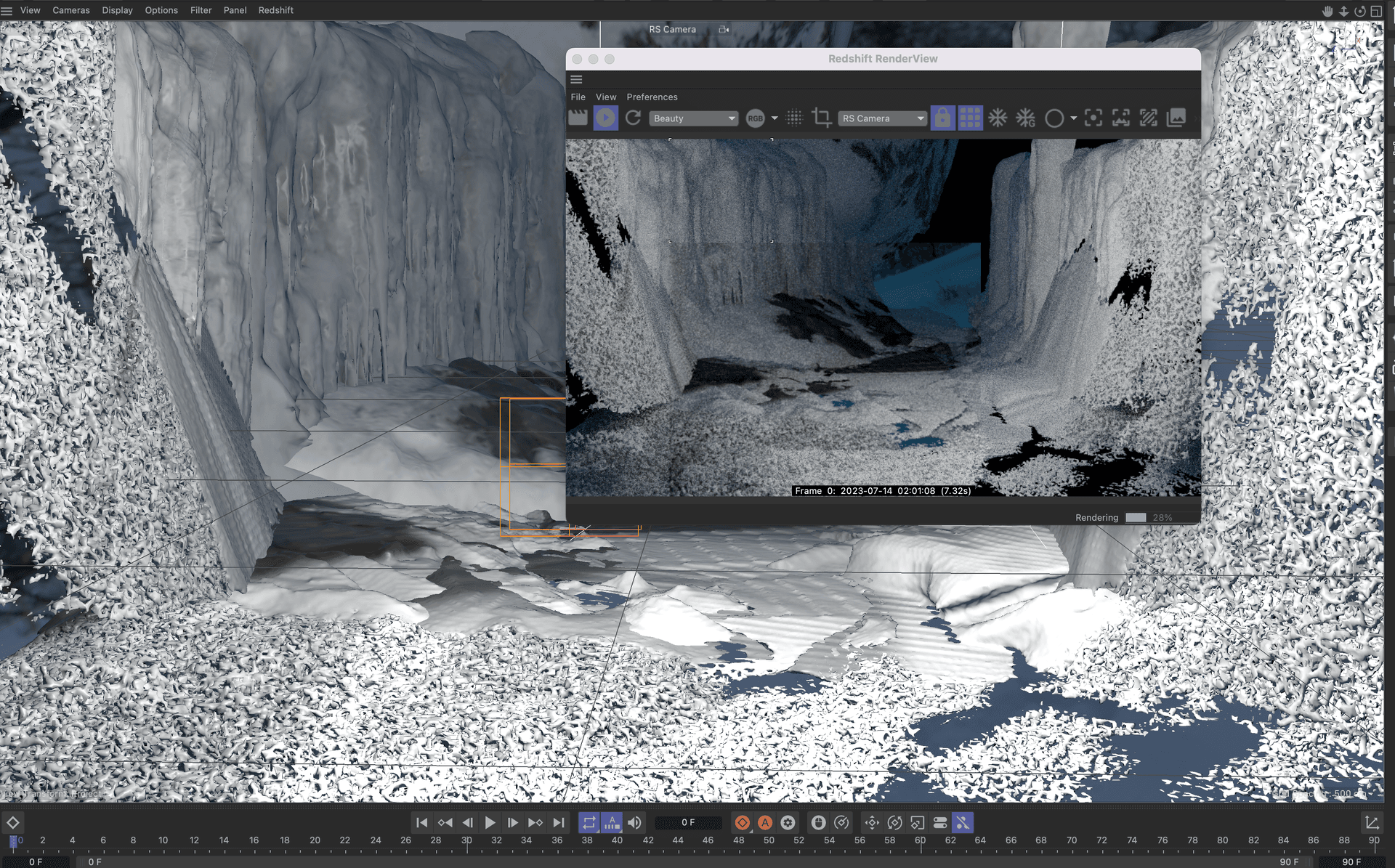
Task: Click the pick focus point icon
Action: click(1093, 118)
